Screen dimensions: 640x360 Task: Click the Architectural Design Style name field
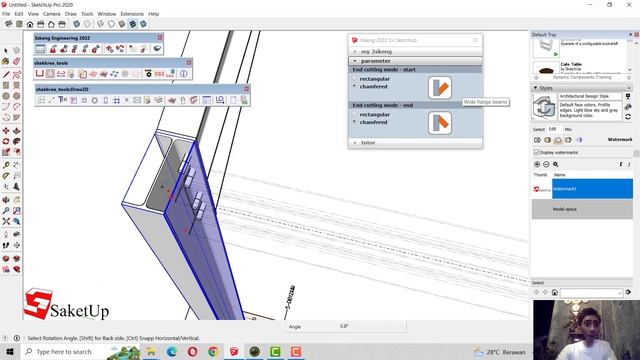pos(589,96)
